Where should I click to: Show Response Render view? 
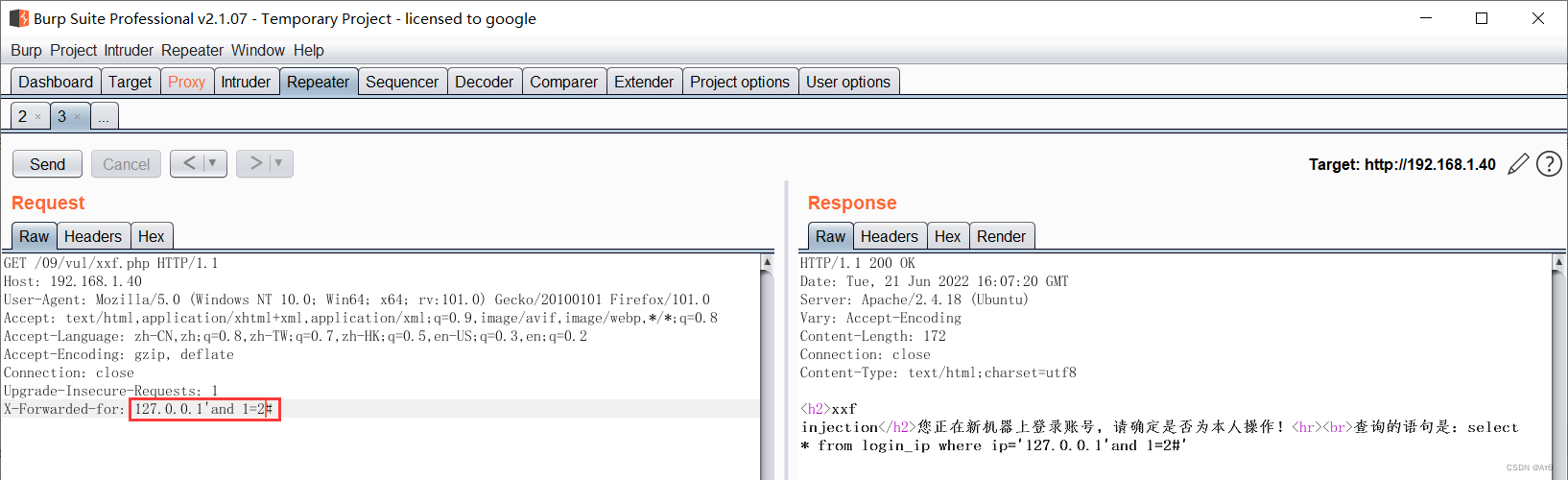point(1002,236)
